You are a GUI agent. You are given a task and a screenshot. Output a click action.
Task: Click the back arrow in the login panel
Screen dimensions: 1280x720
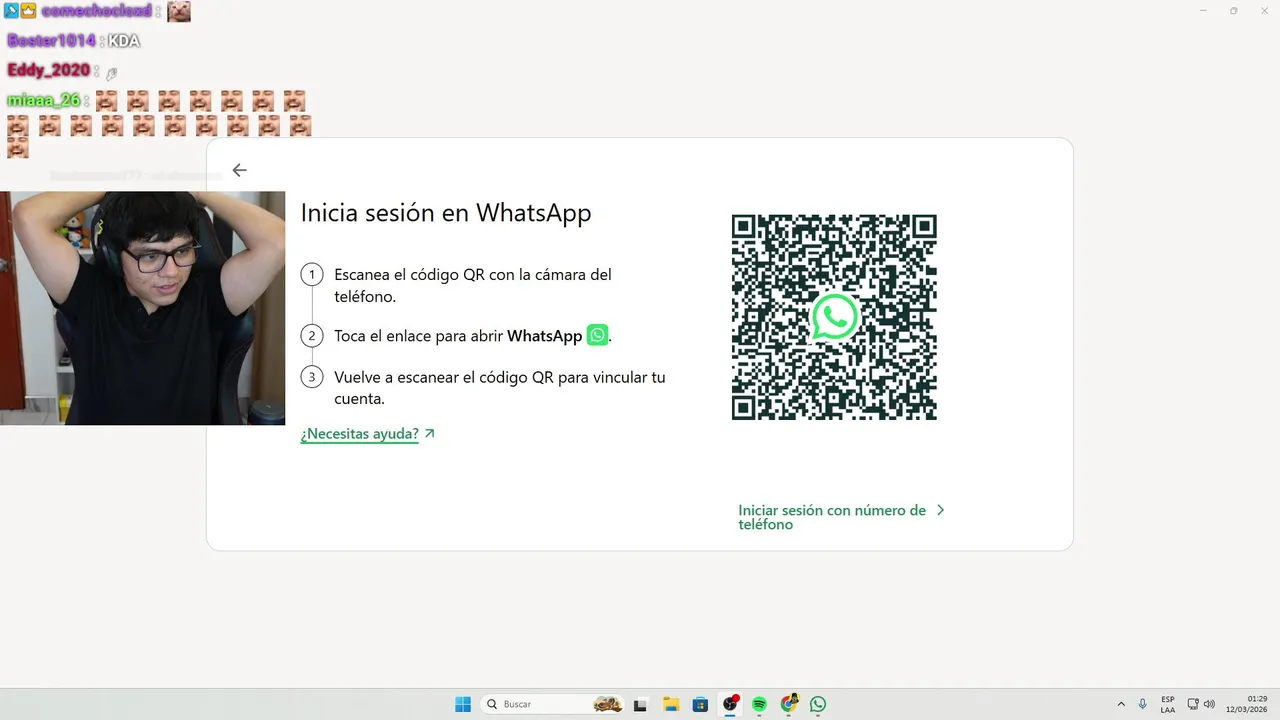pos(239,170)
